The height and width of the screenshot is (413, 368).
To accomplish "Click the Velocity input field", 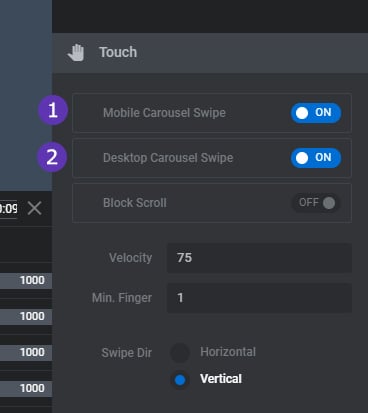I will point(259,258).
